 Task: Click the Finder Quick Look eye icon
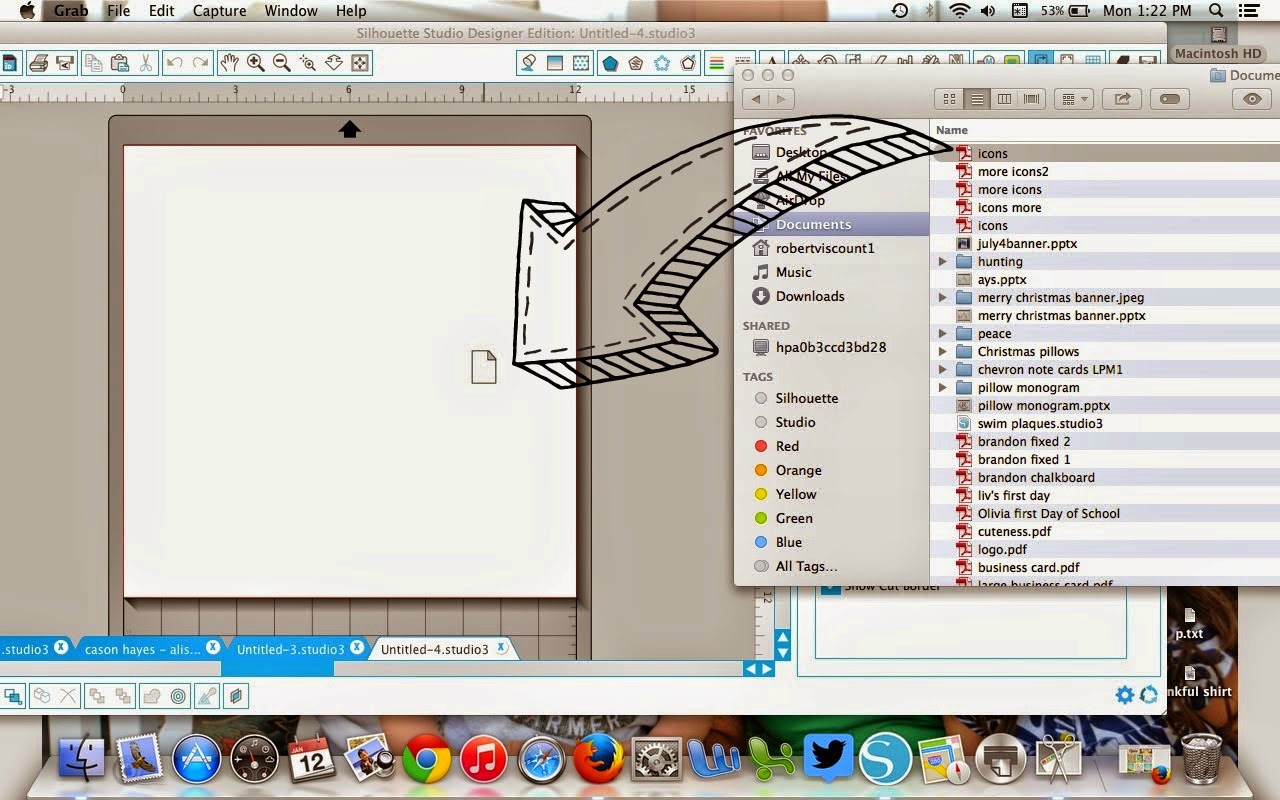point(1252,99)
